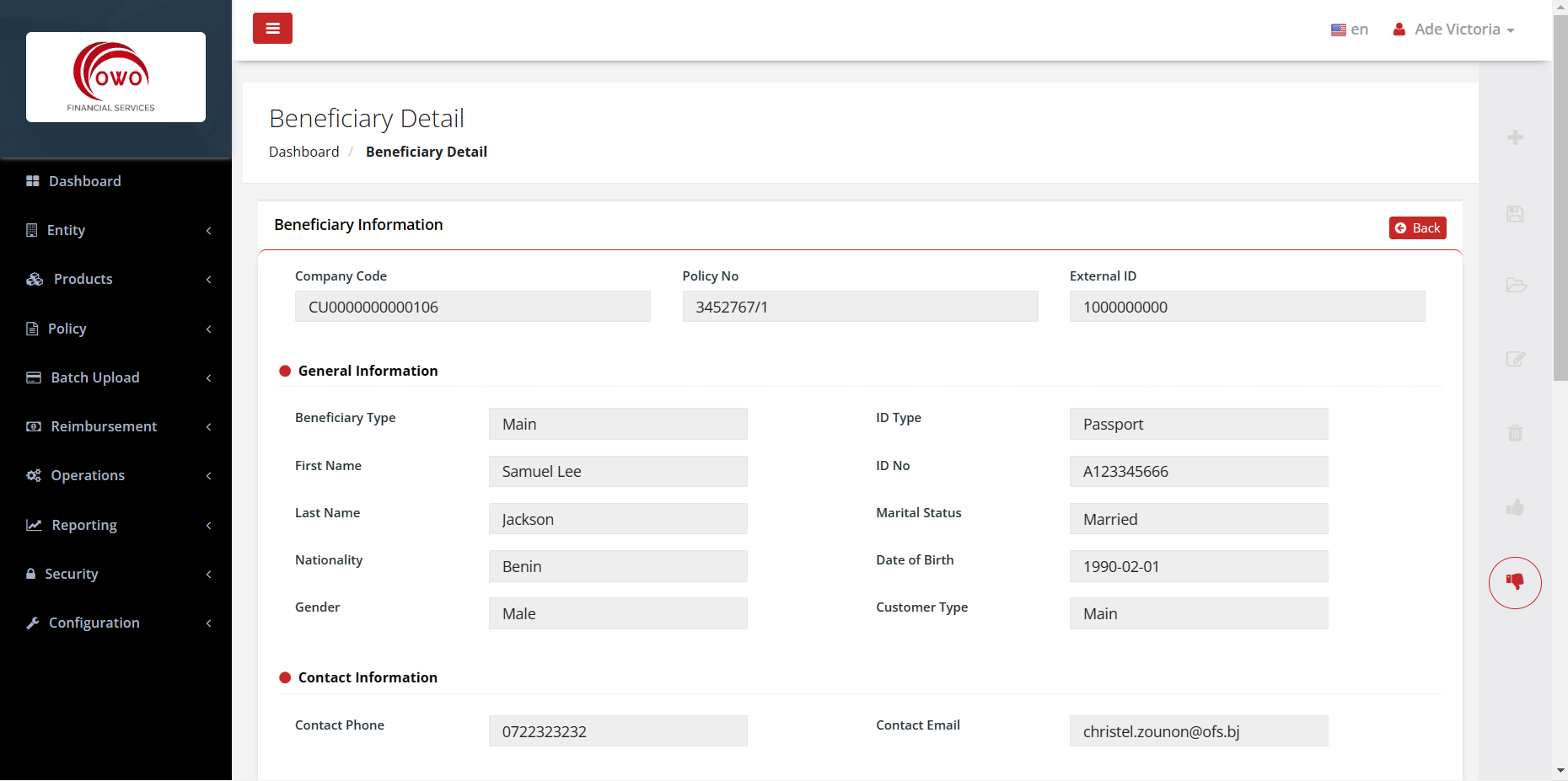Open the Security menu item

115,574
